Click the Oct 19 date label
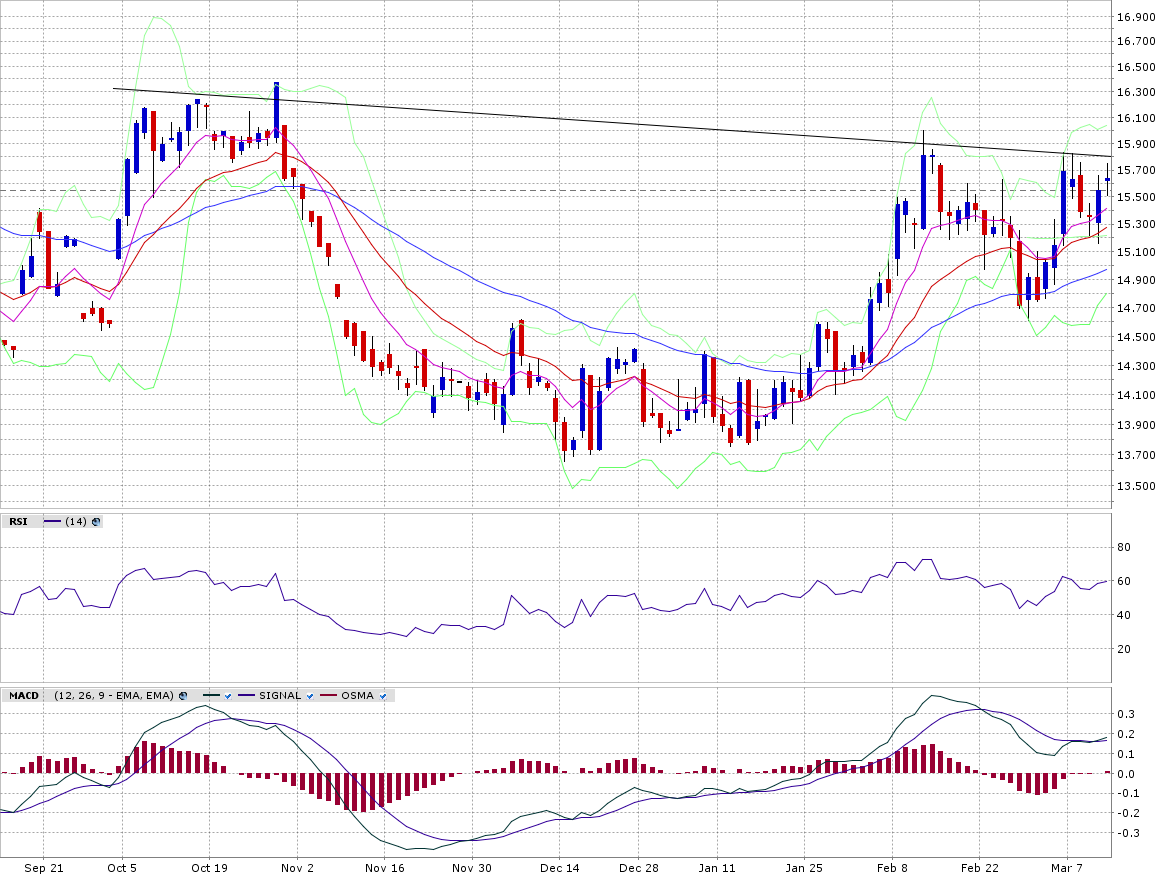This screenshot has width=1164, height=882. (x=209, y=868)
